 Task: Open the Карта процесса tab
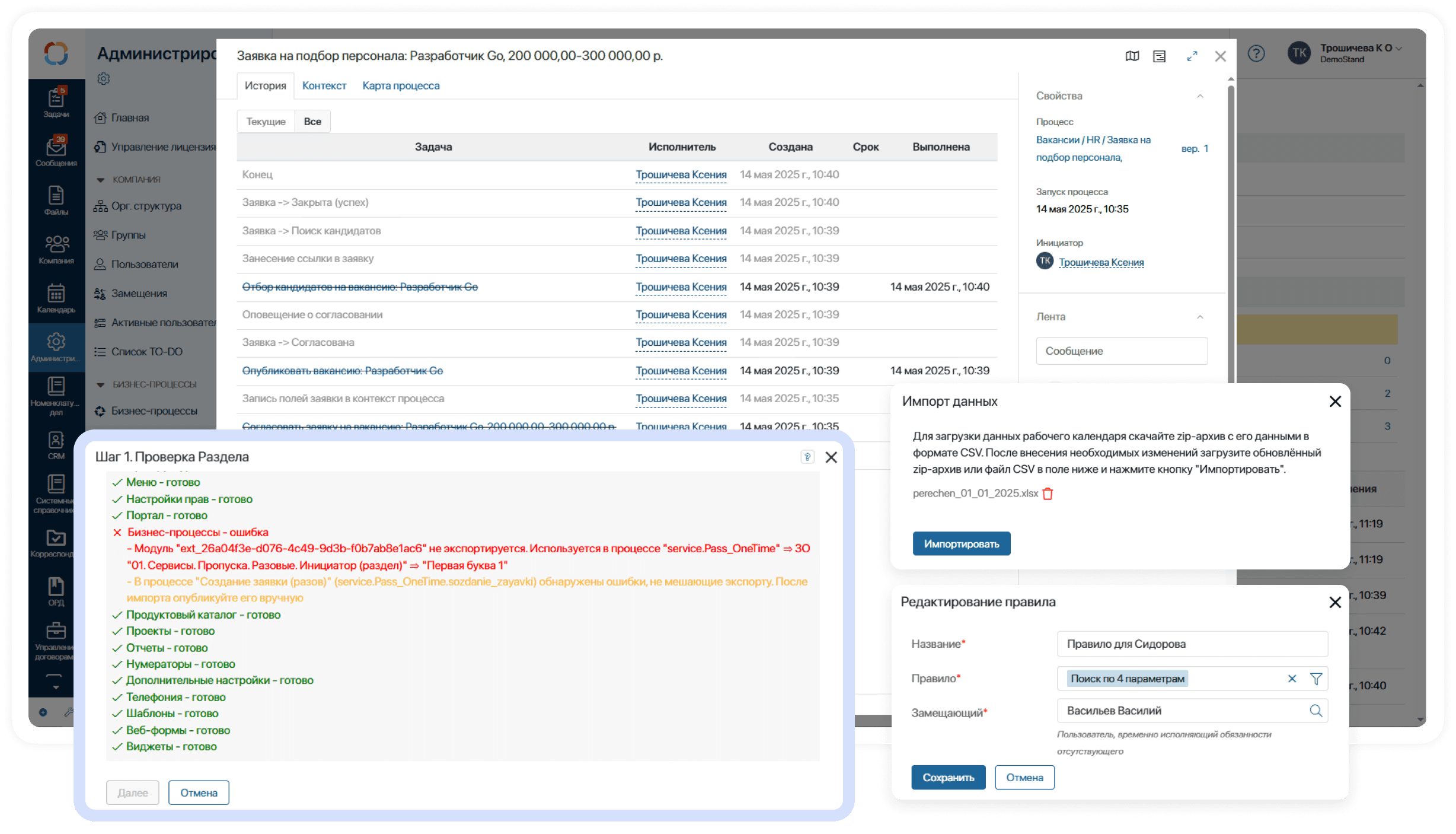[401, 86]
